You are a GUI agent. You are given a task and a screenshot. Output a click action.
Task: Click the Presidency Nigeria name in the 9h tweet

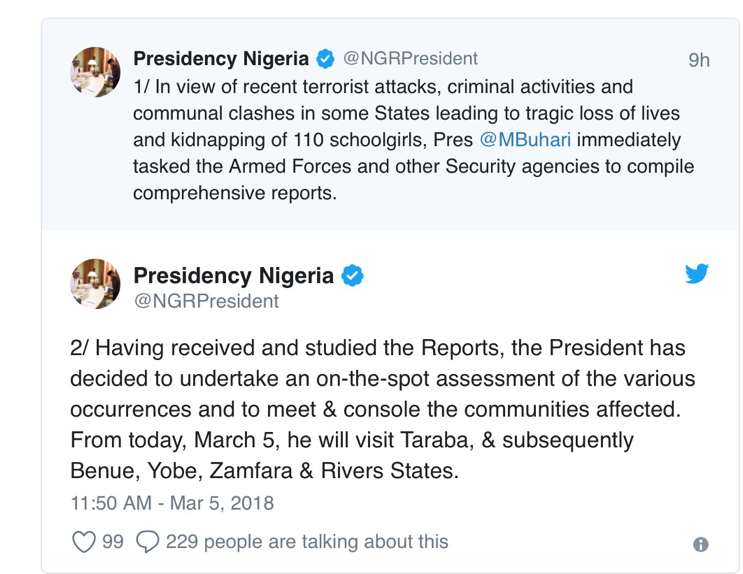coord(221,59)
